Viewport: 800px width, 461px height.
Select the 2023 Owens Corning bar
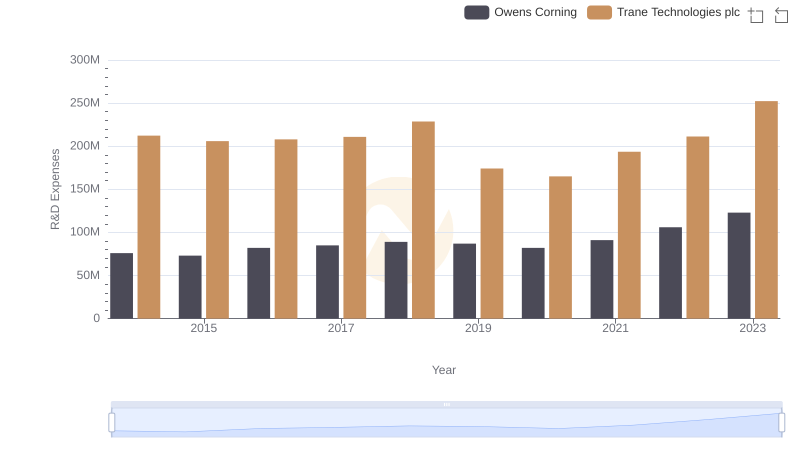click(739, 265)
